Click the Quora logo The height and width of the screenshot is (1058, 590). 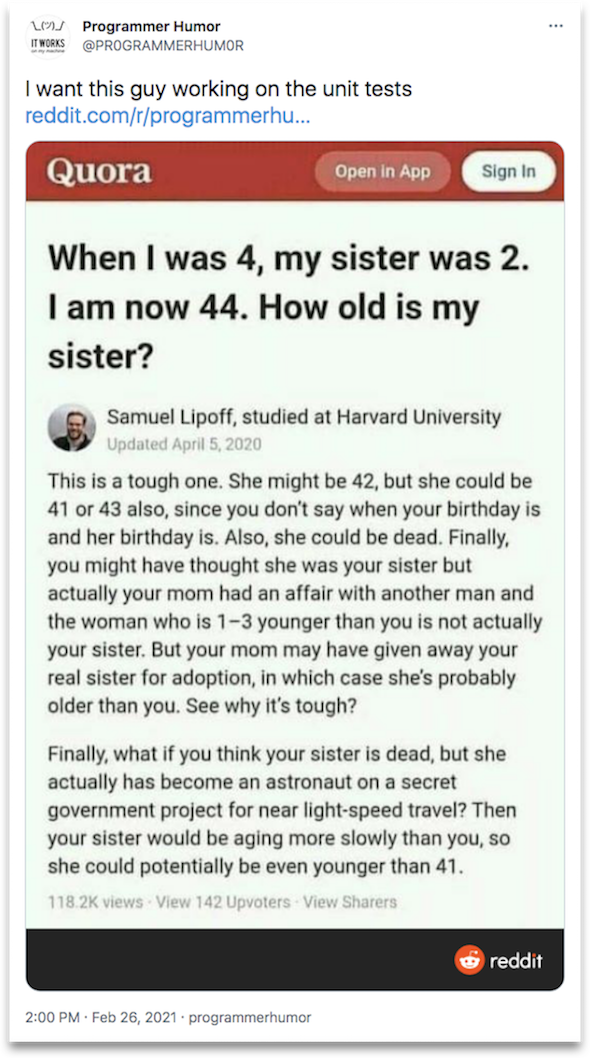point(99,171)
